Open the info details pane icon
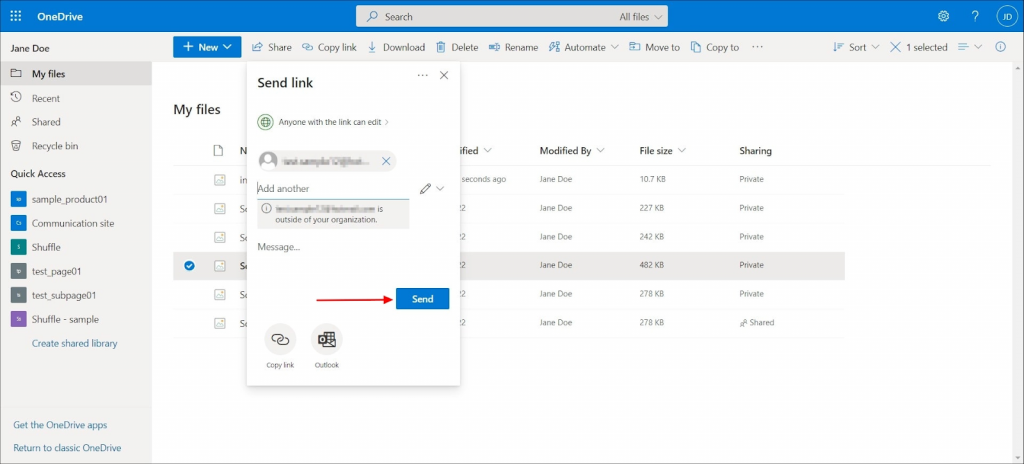1024x464 pixels. pyautogui.click(x=1000, y=47)
